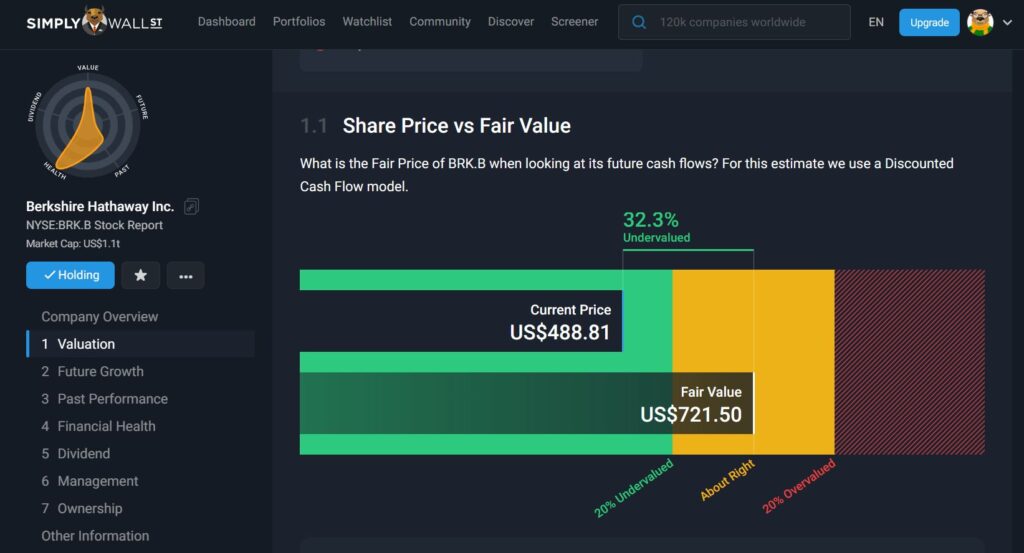Go to Portfolios in top navigation

click(x=299, y=21)
